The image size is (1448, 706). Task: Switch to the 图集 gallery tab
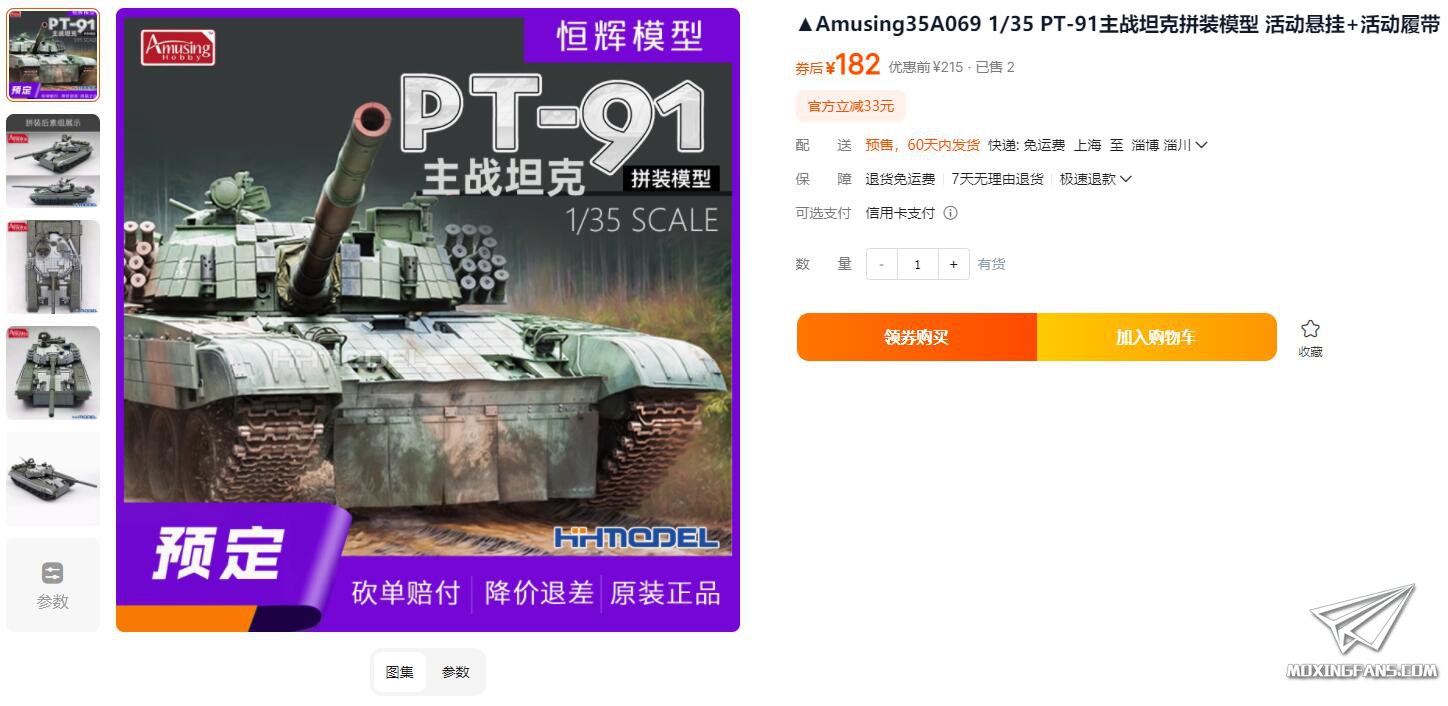pos(400,672)
